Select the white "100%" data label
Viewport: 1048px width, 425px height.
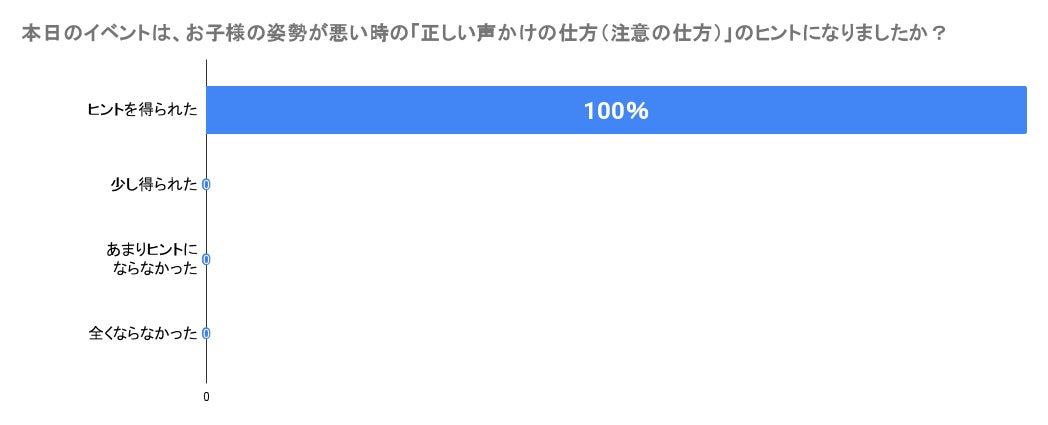coord(616,111)
